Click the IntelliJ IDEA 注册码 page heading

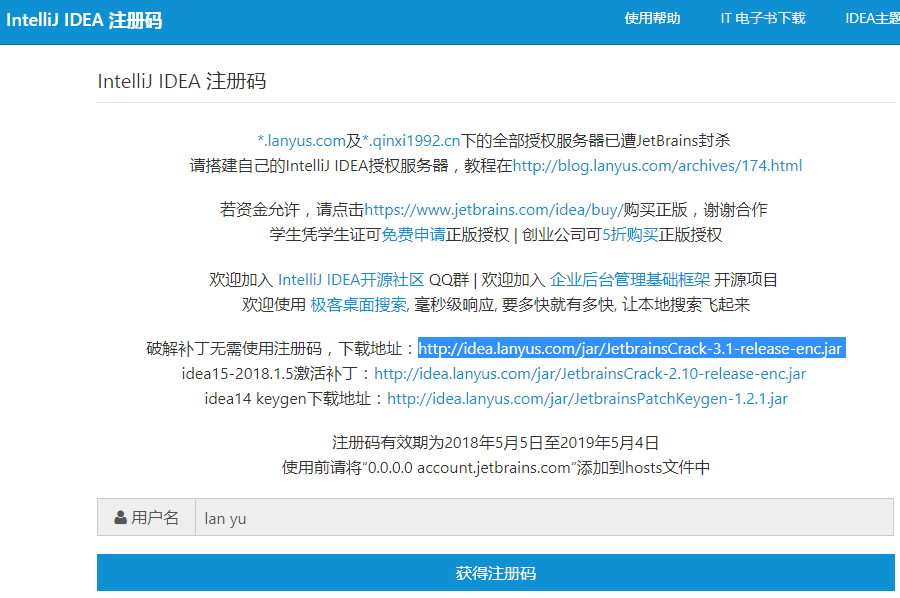[182, 81]
